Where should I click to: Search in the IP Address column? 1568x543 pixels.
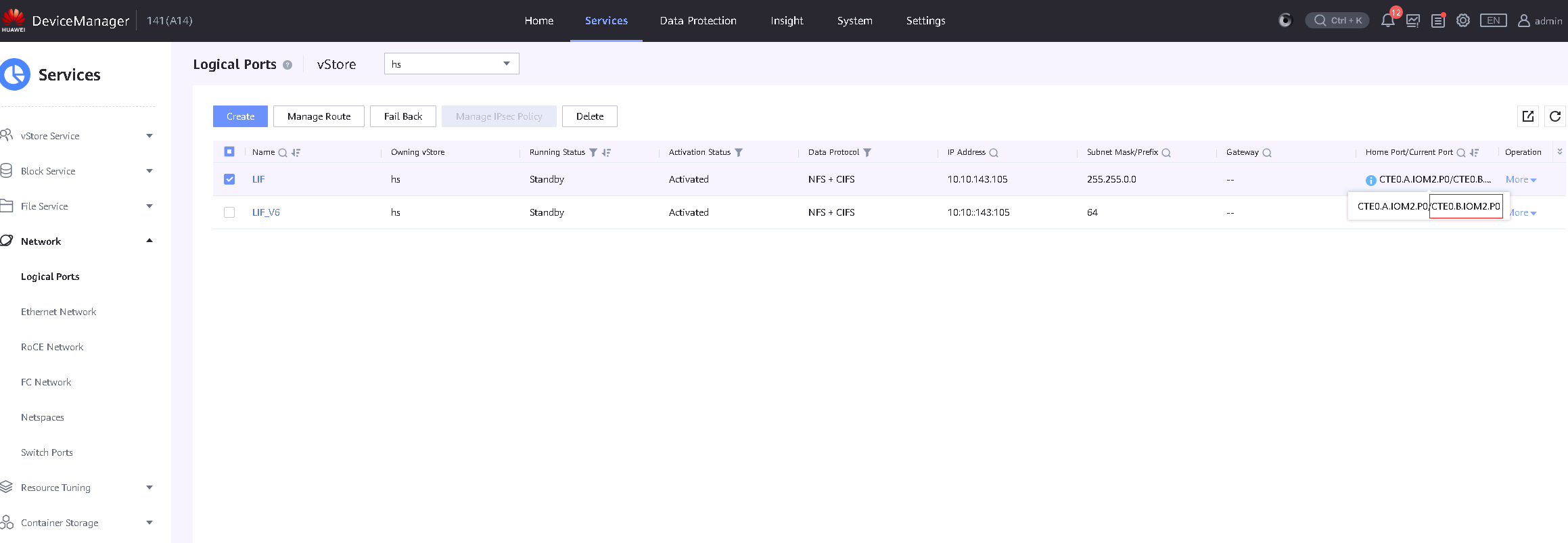point(994,153)
